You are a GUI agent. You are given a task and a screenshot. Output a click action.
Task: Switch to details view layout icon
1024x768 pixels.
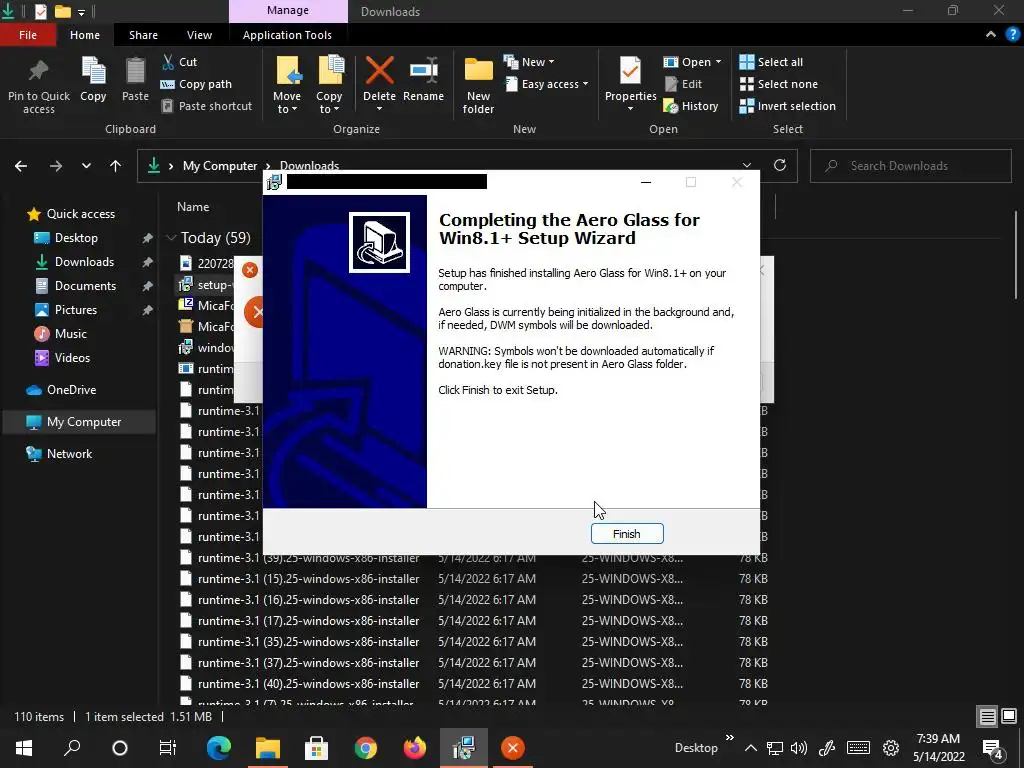coord(987,717)
